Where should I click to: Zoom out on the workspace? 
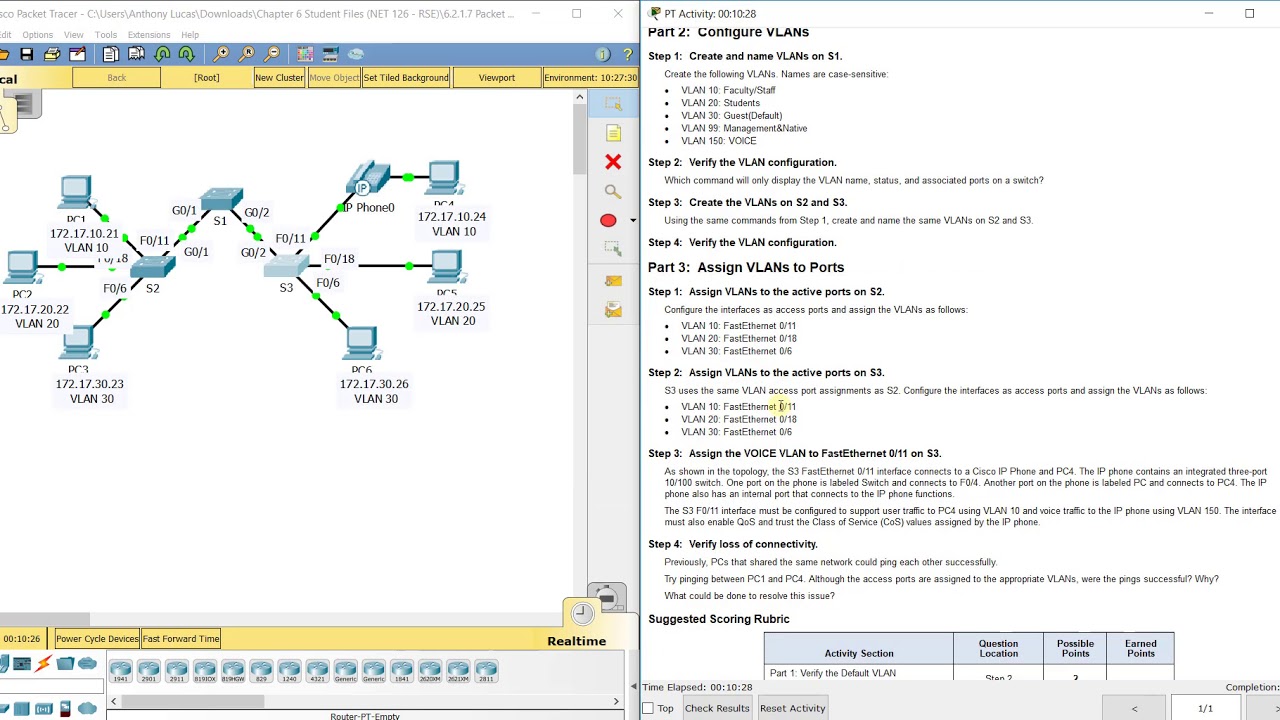click(x=271, y=54)
